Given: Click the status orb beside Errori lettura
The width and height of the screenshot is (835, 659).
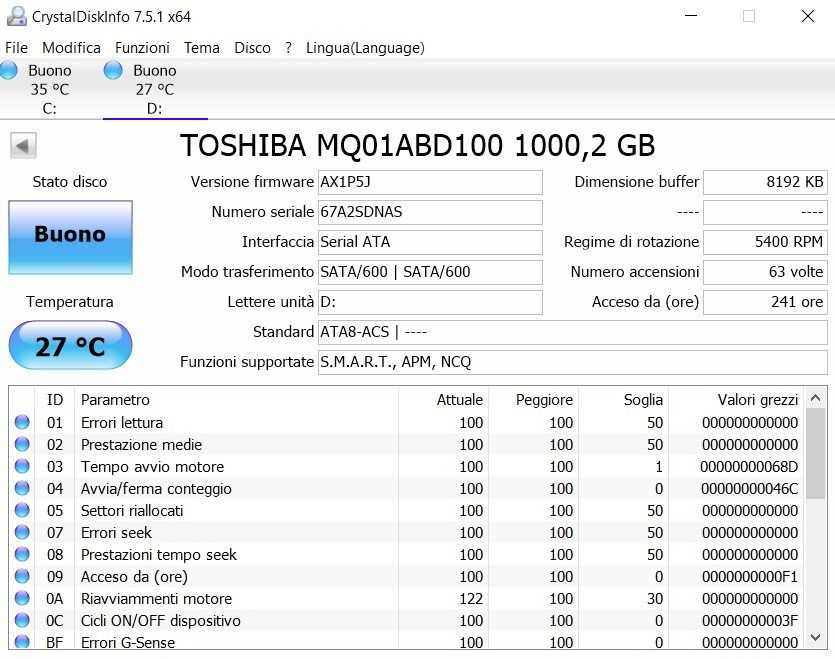Looking at the screenshot, I should tap(22, 423).
